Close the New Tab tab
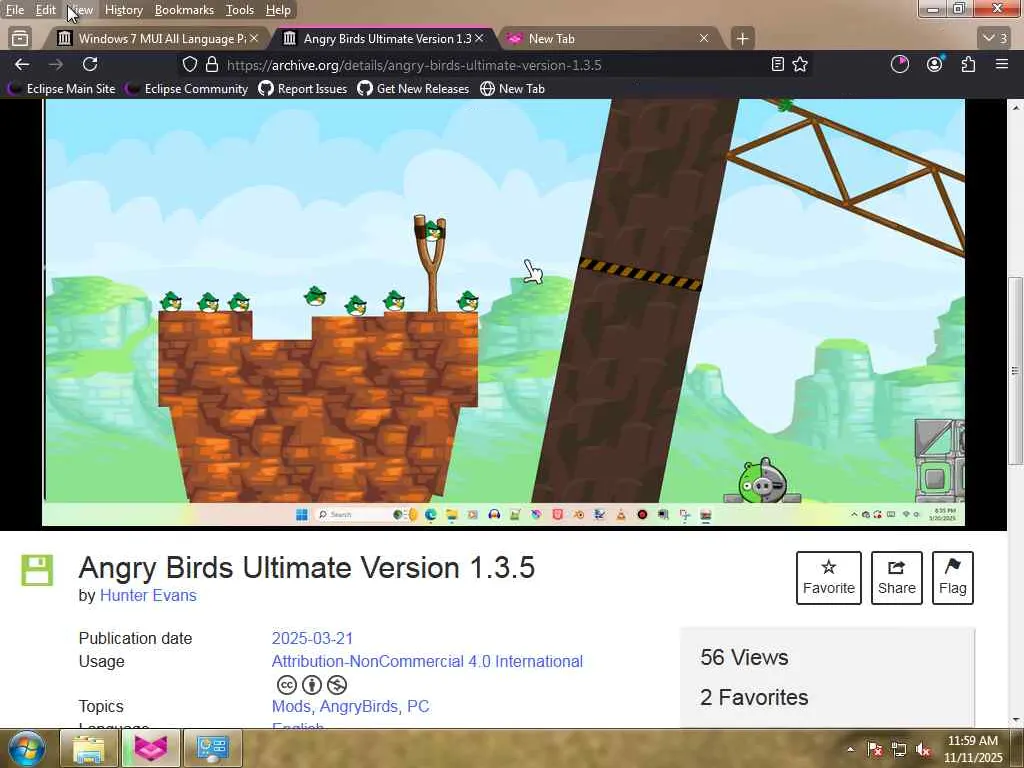The width and height of the screenshot is (1024, 768). click(704, 39)
